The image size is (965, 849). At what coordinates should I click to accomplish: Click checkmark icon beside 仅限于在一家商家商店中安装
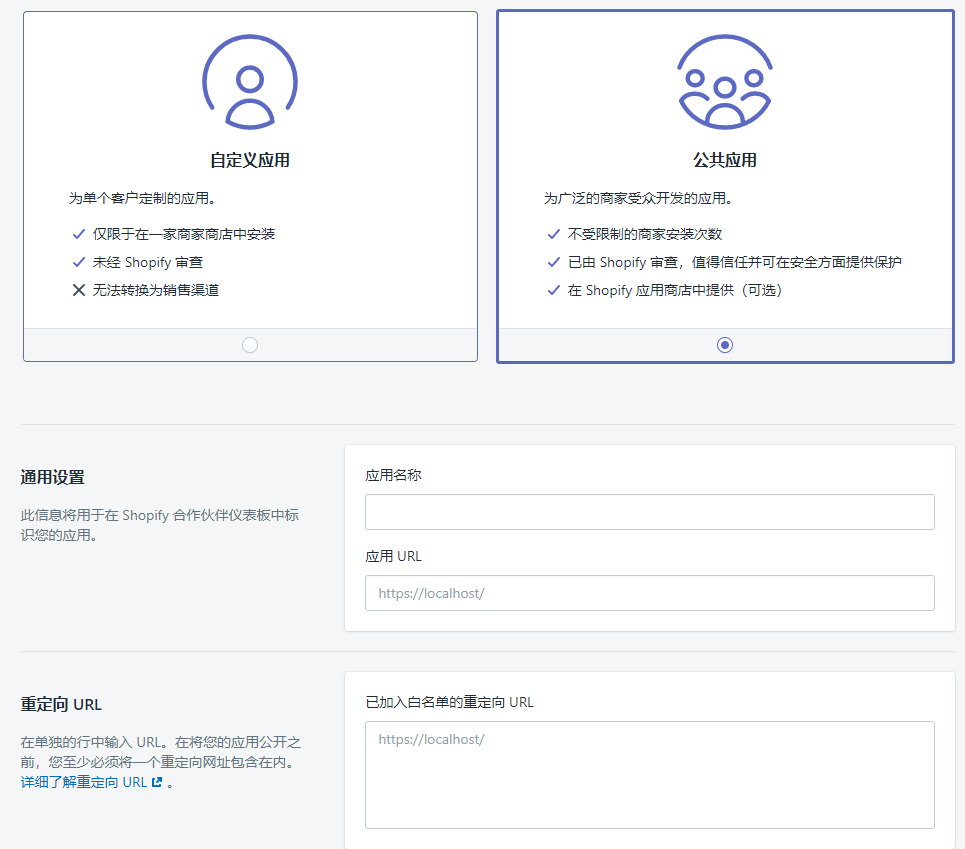click(x=79, y=234)
